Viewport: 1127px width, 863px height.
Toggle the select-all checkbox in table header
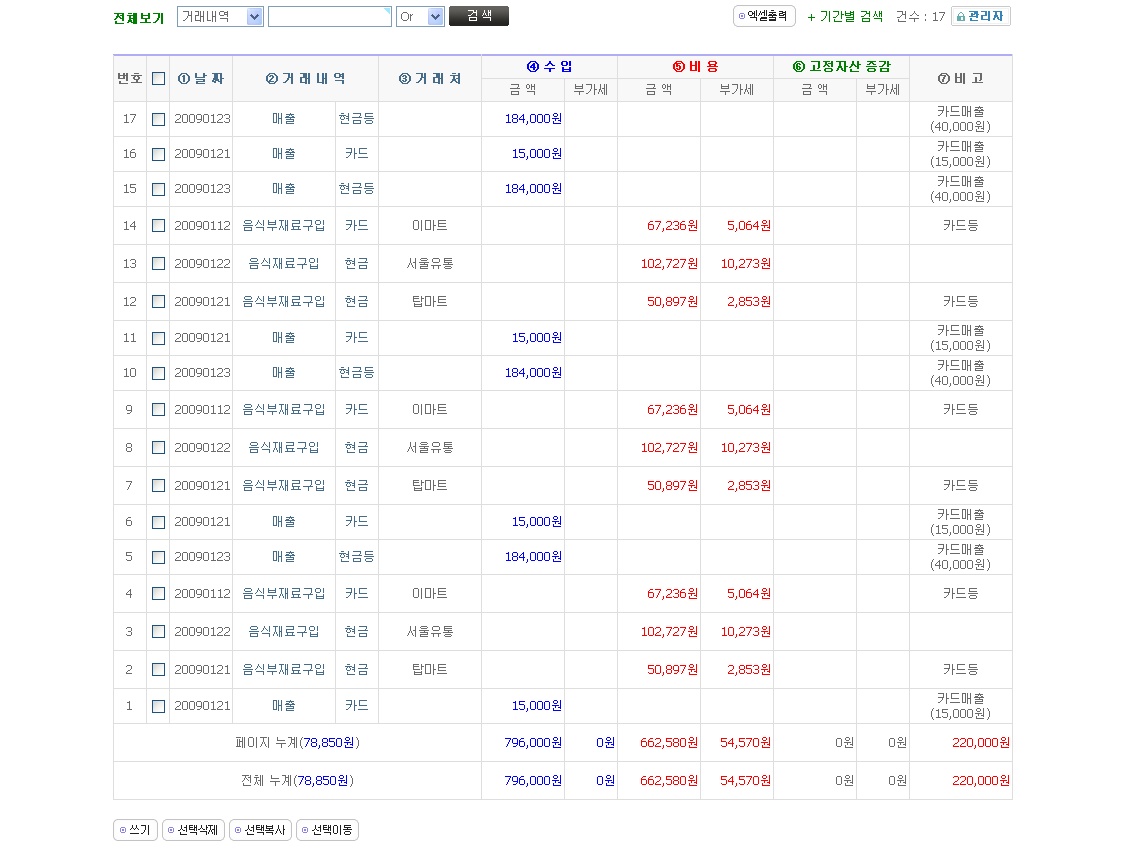pos(158,79)
